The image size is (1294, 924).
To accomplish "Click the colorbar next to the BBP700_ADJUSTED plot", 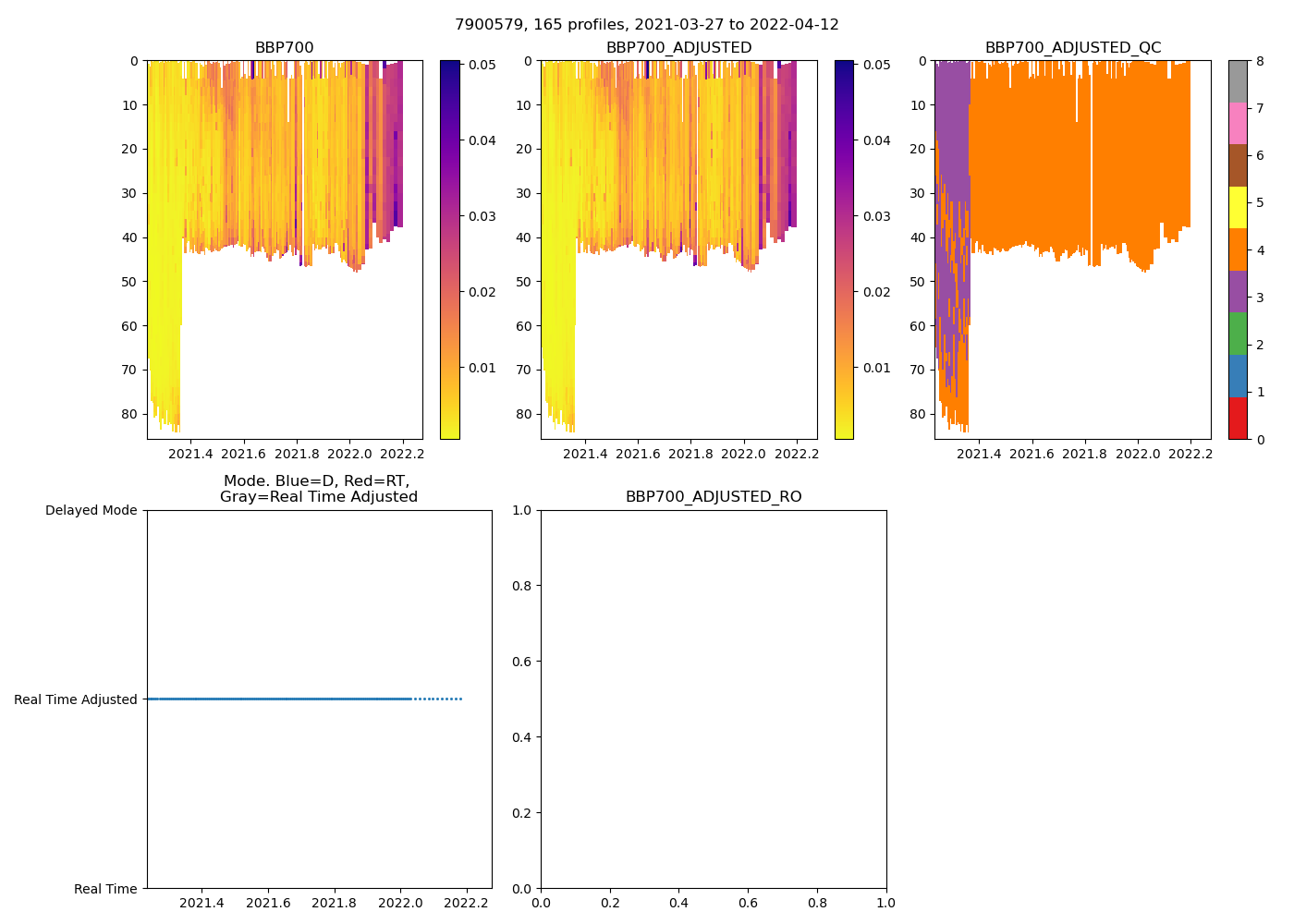I will pos(843,249).
